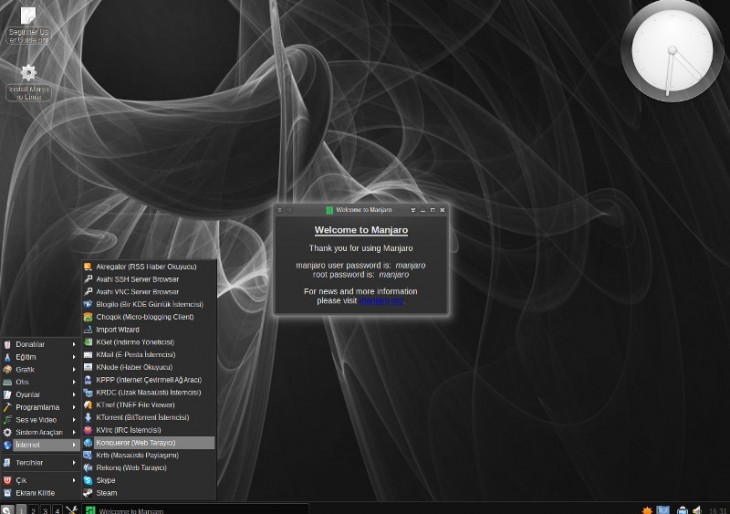
Task: Launch KGet download manager
Action: pos(149,342)
